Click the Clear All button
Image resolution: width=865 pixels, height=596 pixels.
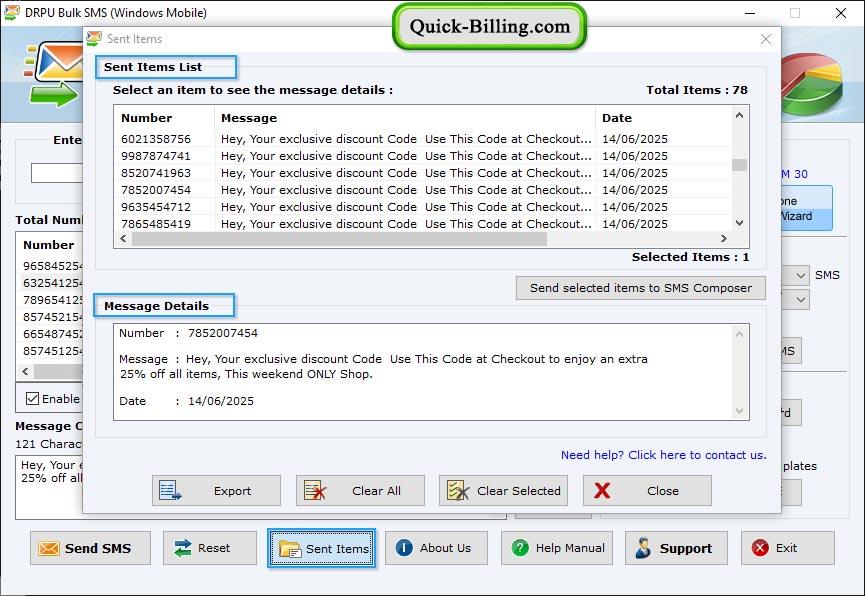tap(360, 491)
